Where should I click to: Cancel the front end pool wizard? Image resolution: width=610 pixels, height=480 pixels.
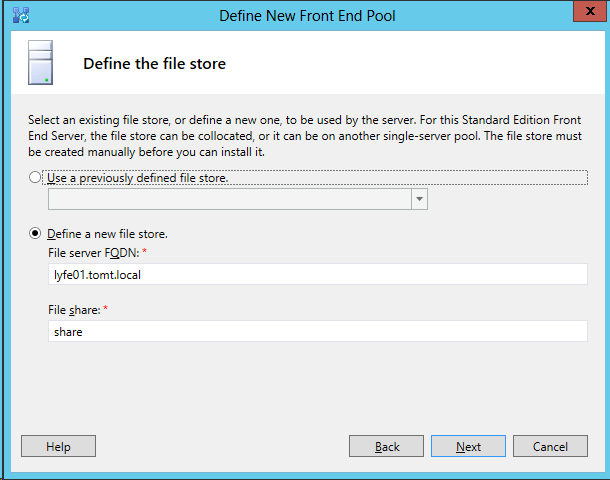[550, 446]
